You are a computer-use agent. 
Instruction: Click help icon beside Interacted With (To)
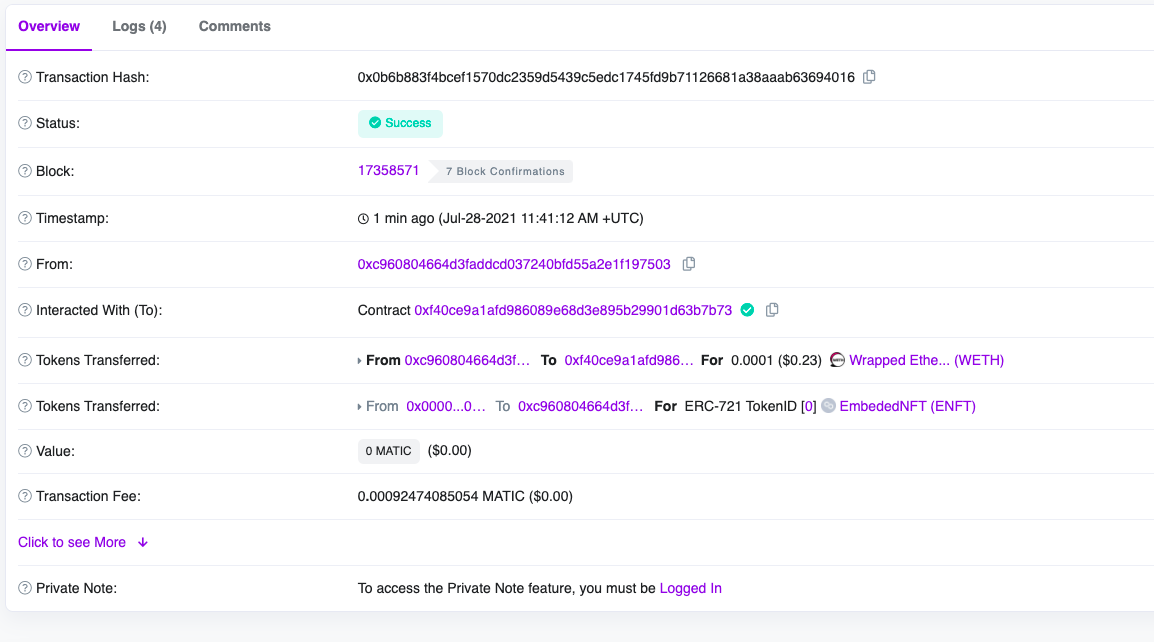pos(25,310)
